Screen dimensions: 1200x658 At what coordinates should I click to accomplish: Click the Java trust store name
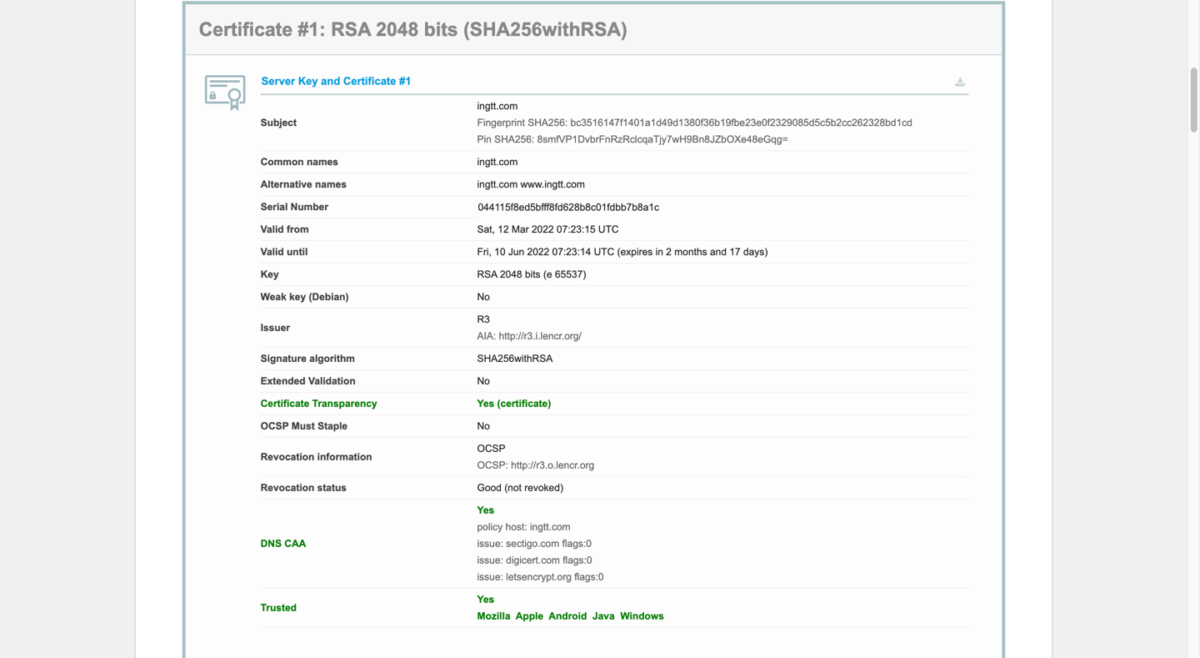[x=603, y=616]
